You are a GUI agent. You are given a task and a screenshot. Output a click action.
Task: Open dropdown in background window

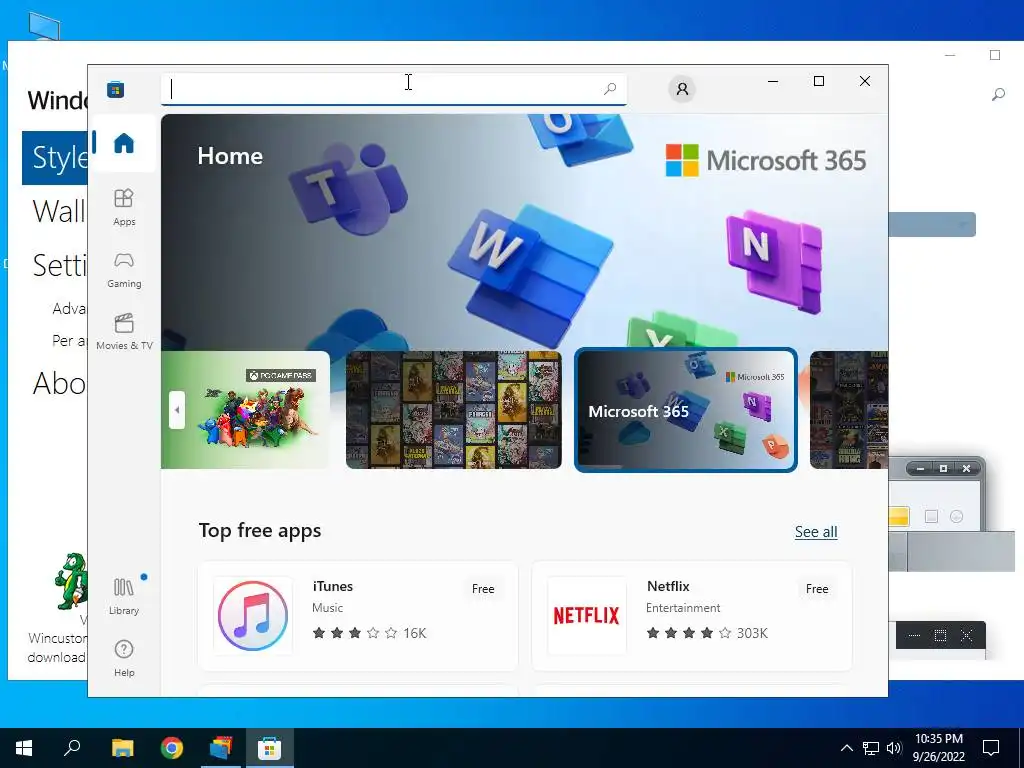click(x=933, y=225)
